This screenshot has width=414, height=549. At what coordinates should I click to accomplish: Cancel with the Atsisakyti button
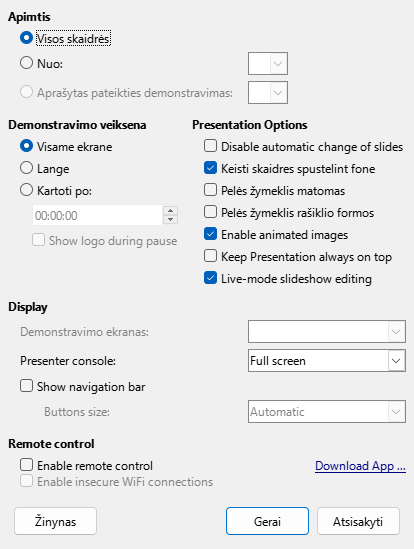[358, 521]
